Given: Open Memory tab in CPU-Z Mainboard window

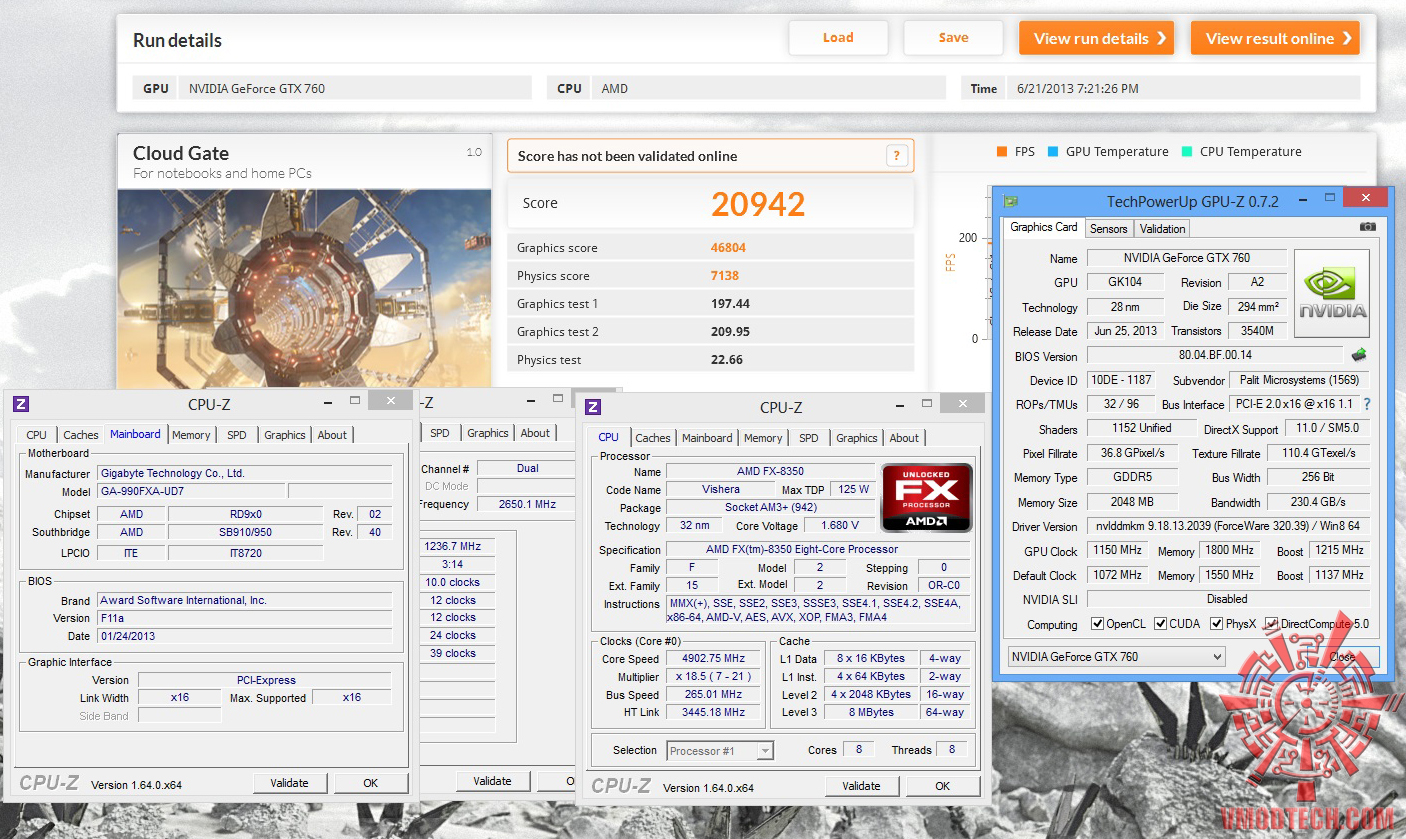Looking at the screenshot, I should pyautogui.click(x=191, y=435).
